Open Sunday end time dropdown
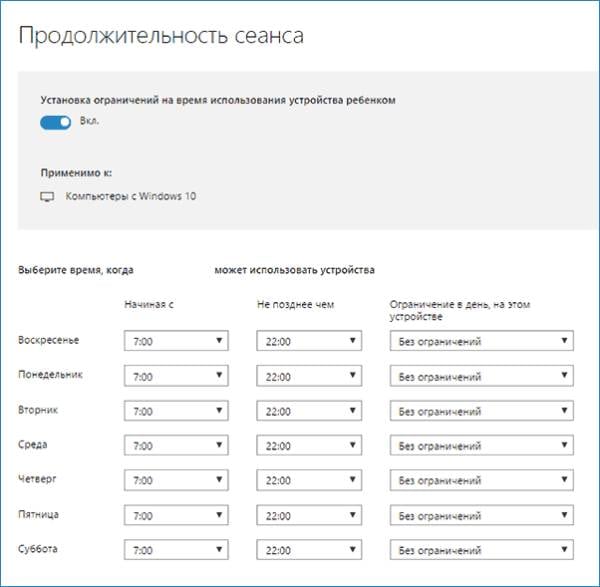 [x=309, y=342]
